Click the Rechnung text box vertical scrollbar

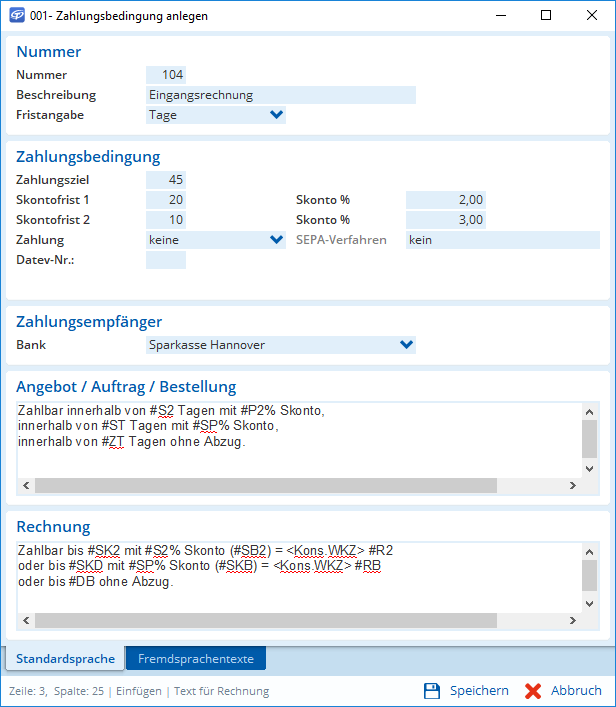pos(589,577)
